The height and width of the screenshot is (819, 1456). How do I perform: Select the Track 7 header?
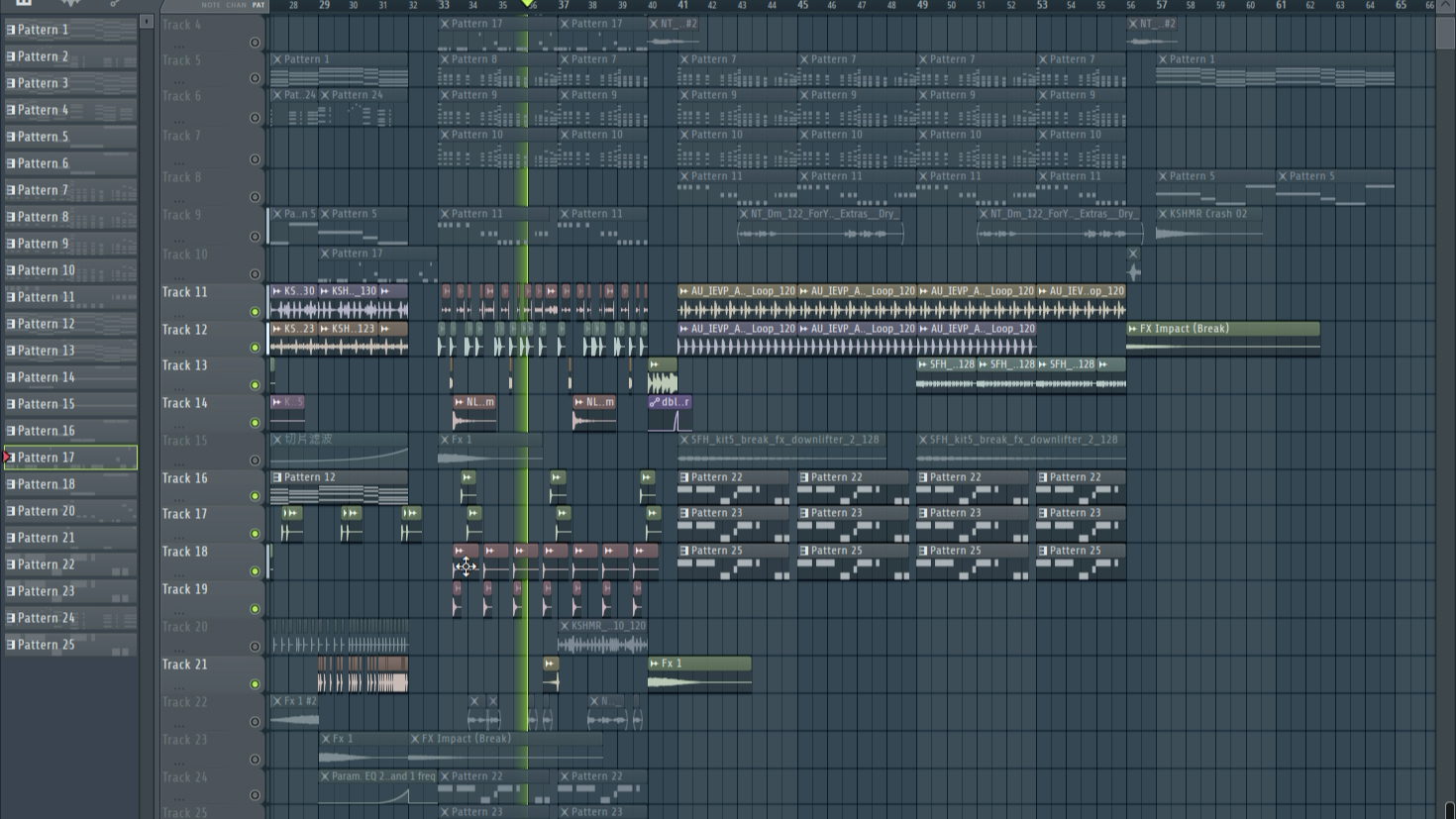(213, 146)
